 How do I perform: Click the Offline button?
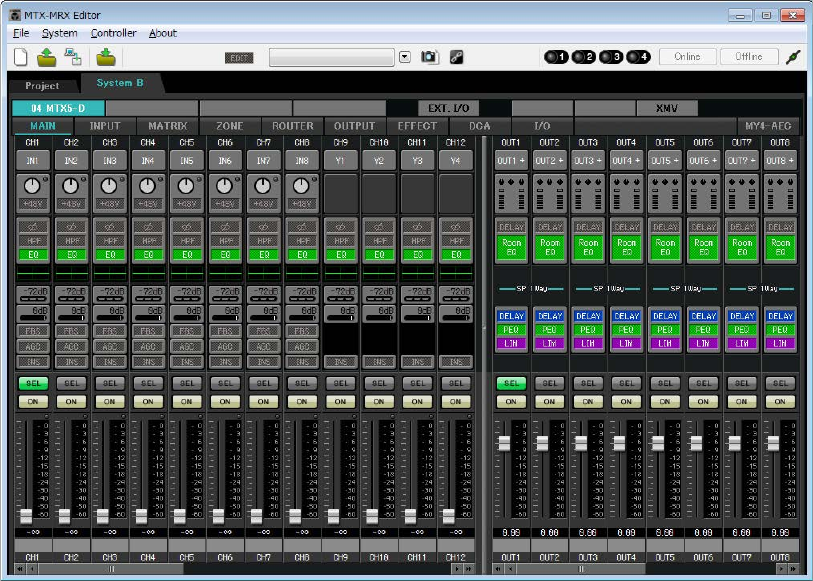click(749, 56)
